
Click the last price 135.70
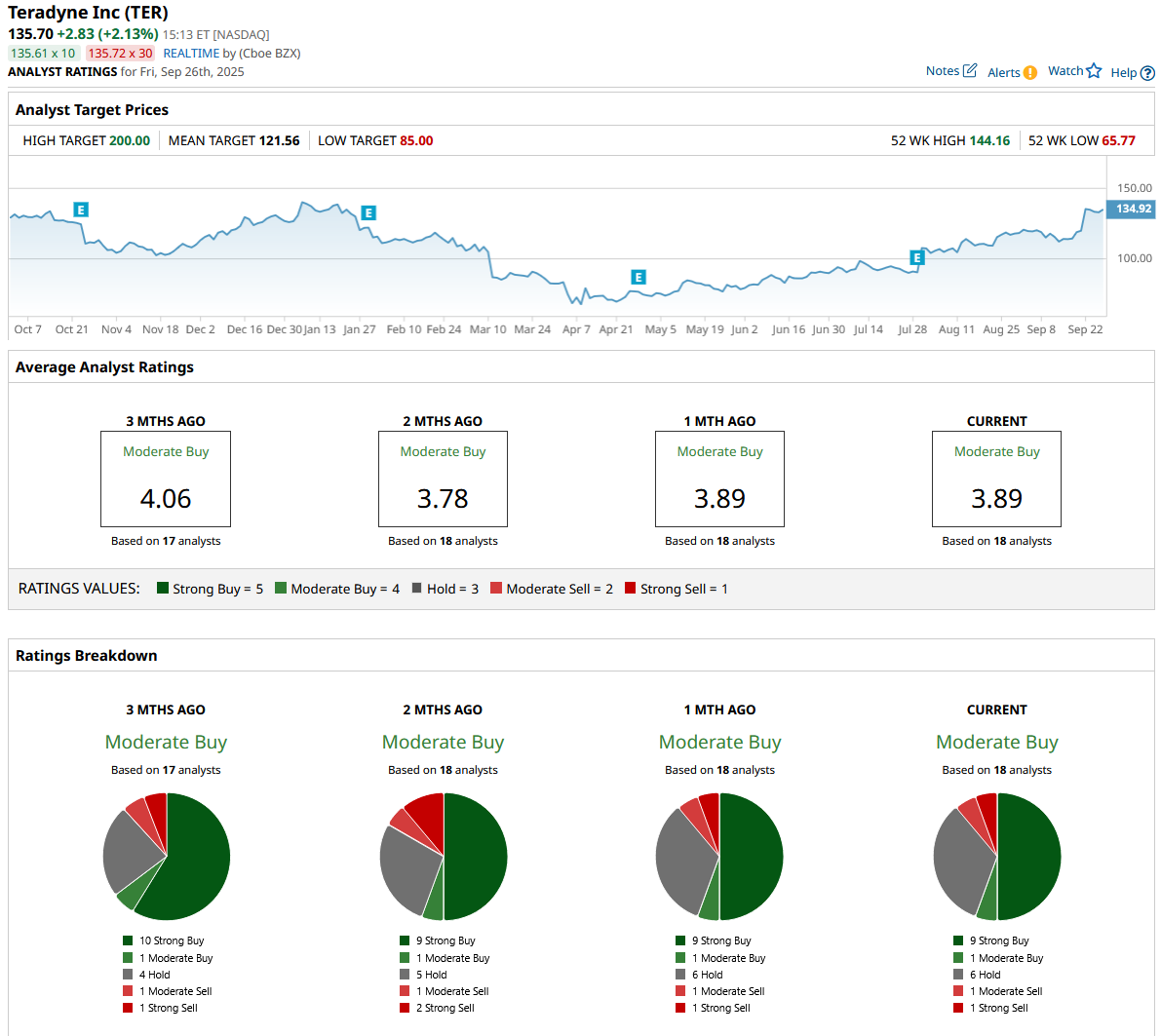click(30, 34)
